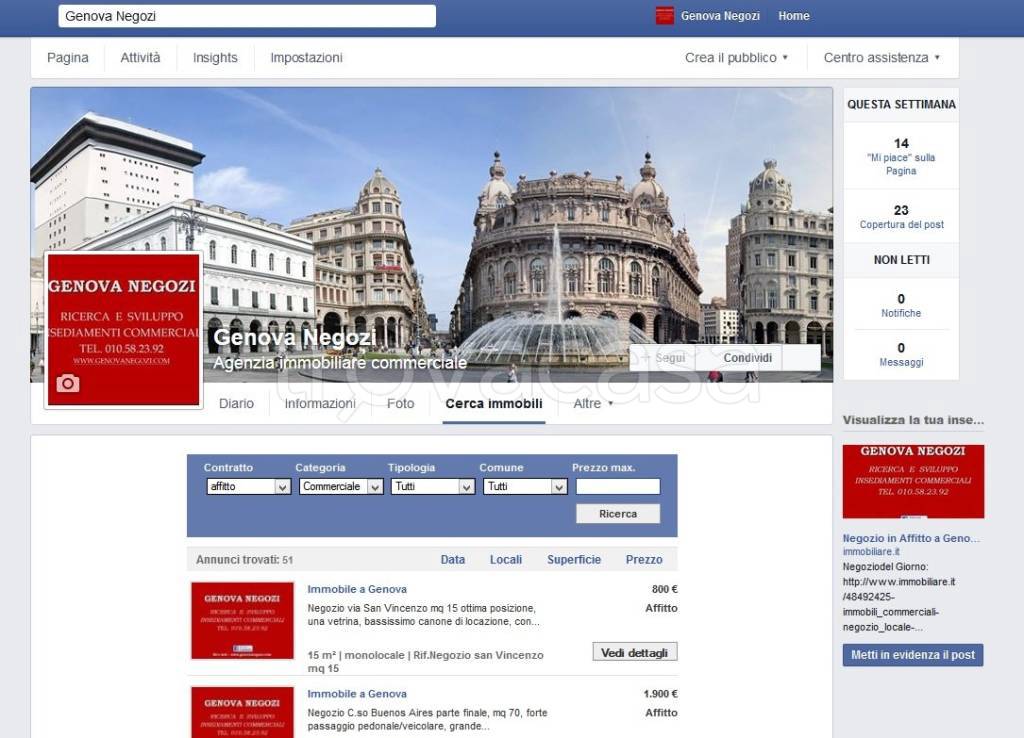
Task: Click Vedi dettagli for the first listing
Action: pos(634,652)
